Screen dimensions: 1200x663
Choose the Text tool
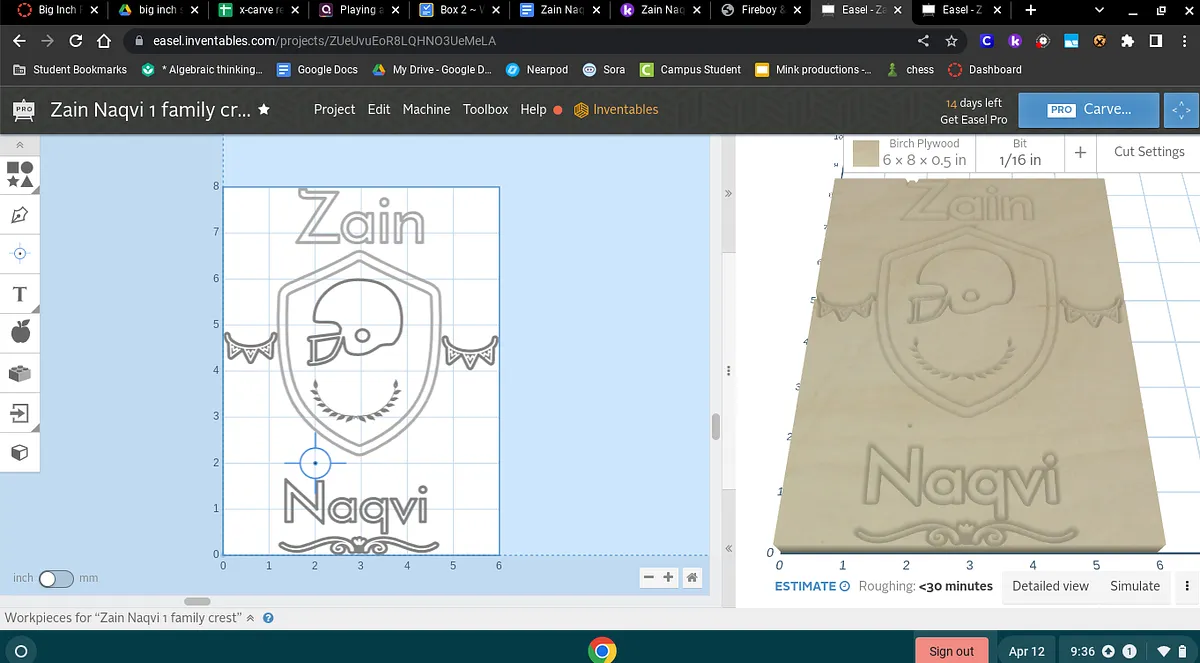tap(20, 294)
